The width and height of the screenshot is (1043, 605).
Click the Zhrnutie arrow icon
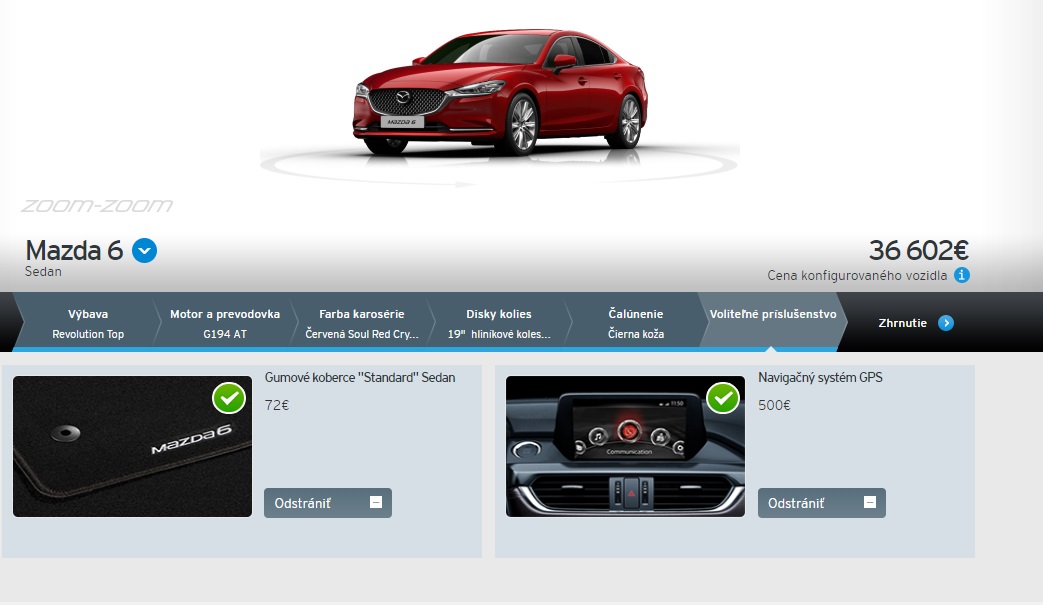945,323
